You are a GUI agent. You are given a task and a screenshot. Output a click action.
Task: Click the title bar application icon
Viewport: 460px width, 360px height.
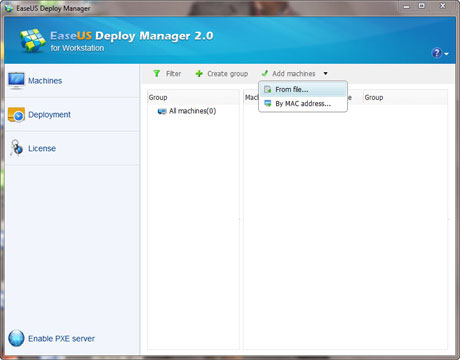point(9,8)
